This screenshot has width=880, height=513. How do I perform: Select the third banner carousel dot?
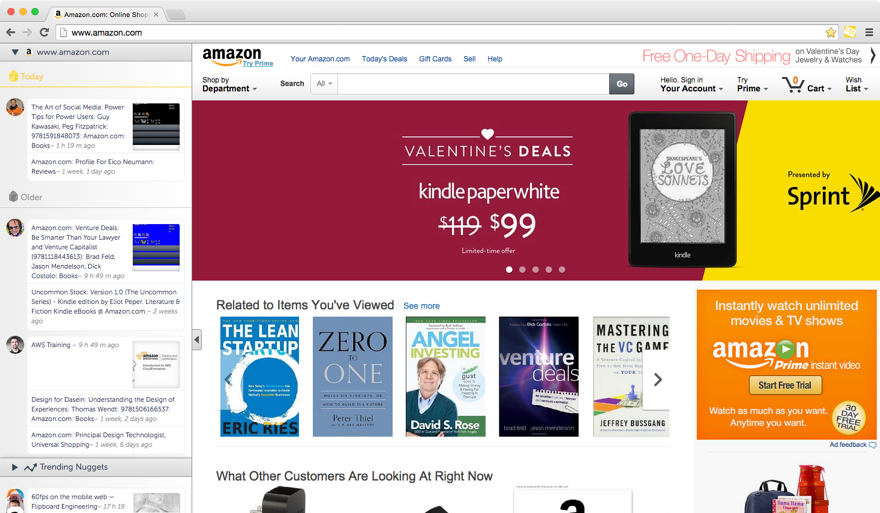click(x=535, y=269)
